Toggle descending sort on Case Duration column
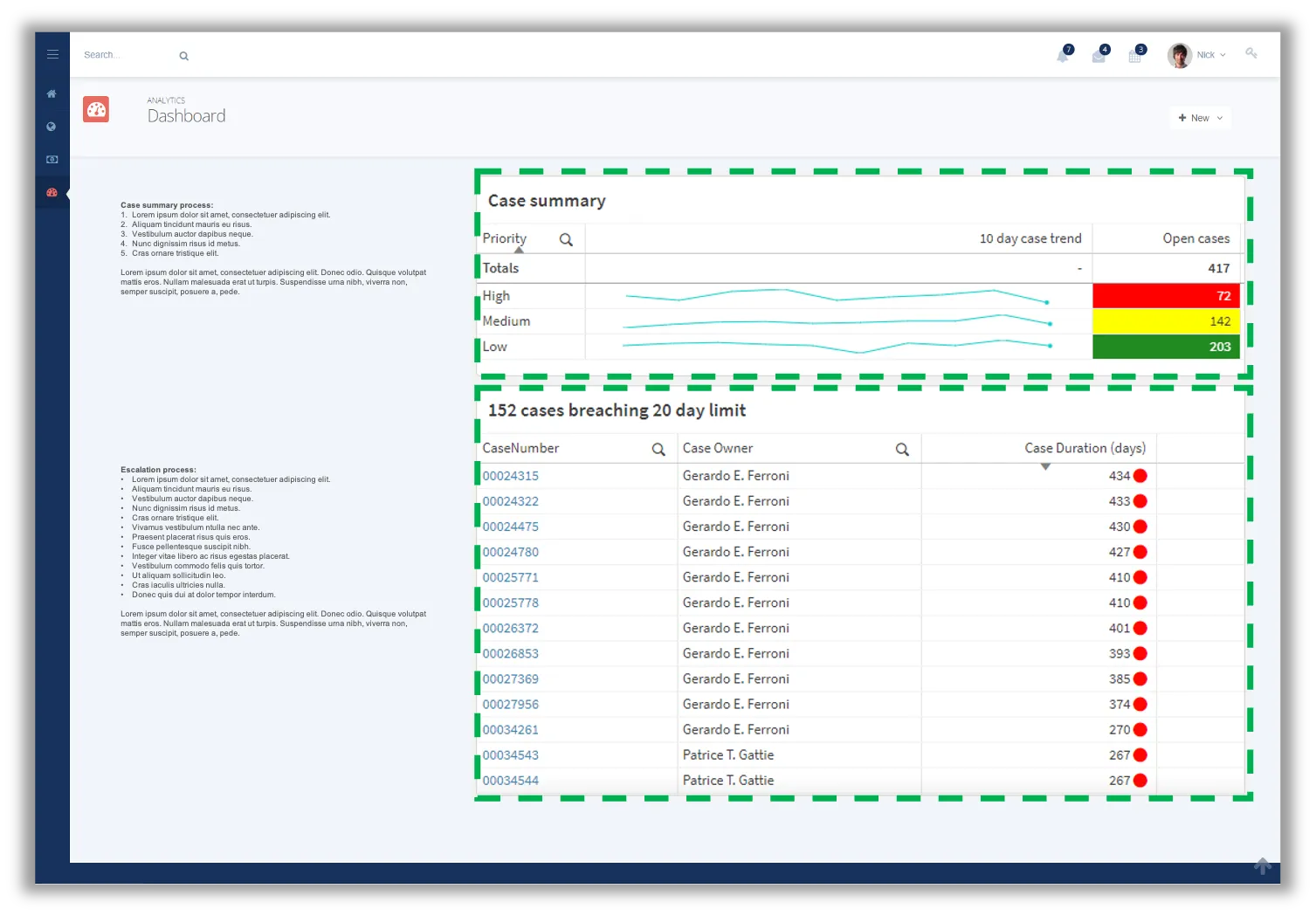Image resolution: width=1316 pixels, height=916 pixels. 1046,467
